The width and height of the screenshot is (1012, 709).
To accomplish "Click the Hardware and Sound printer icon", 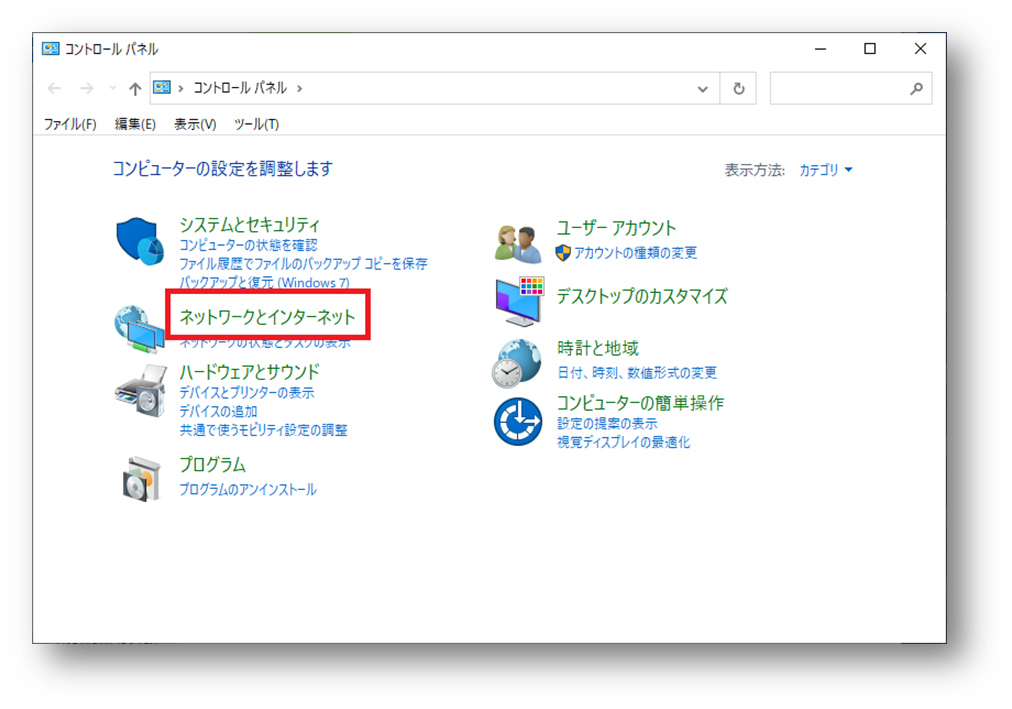I will click(x=141, y=390).
